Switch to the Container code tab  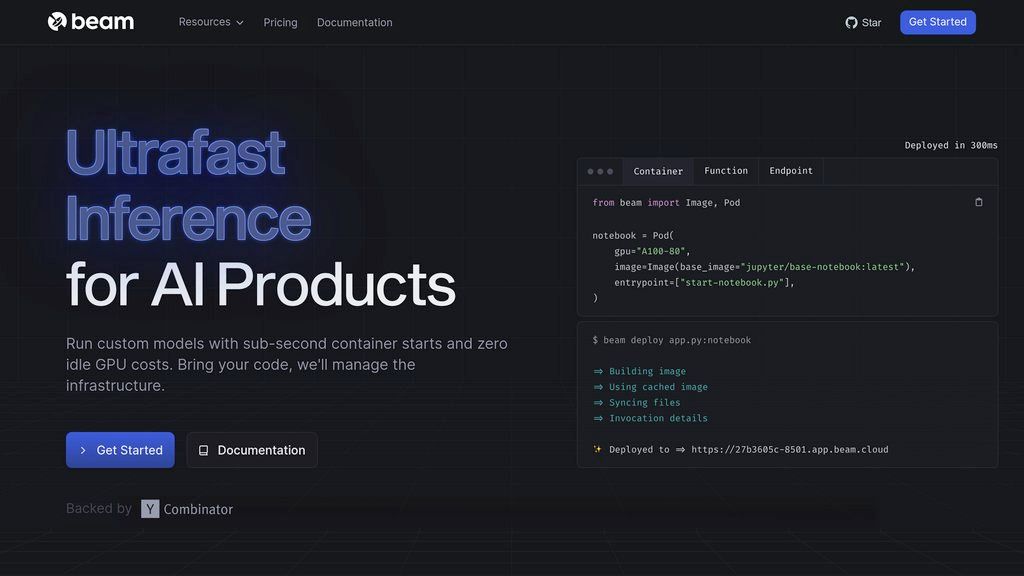click(658, 171)
